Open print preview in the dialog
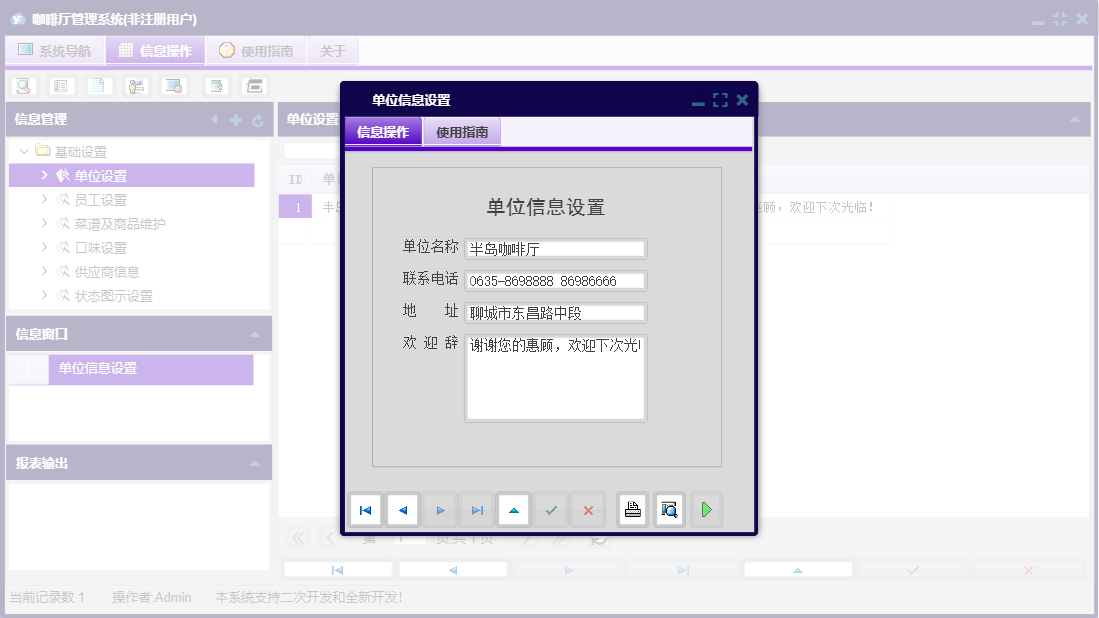Image resolution: width=1099 pixels, height=618 pixels. tap(668, 509)
